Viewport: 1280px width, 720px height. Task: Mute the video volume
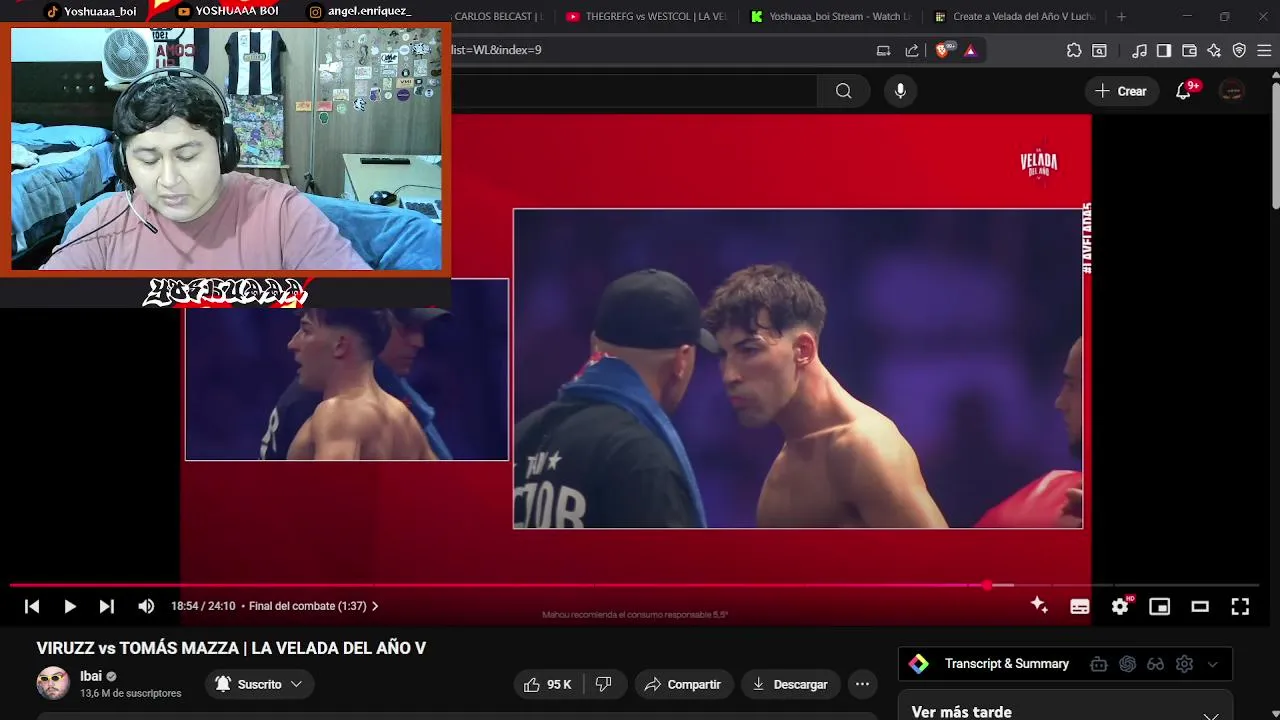coord(146,606)
